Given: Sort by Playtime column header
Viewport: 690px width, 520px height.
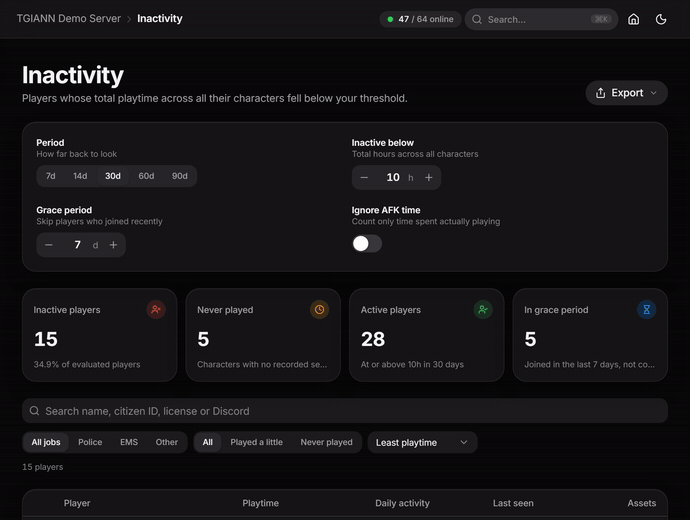Looking at the screenshot, I should coord(261,503).
